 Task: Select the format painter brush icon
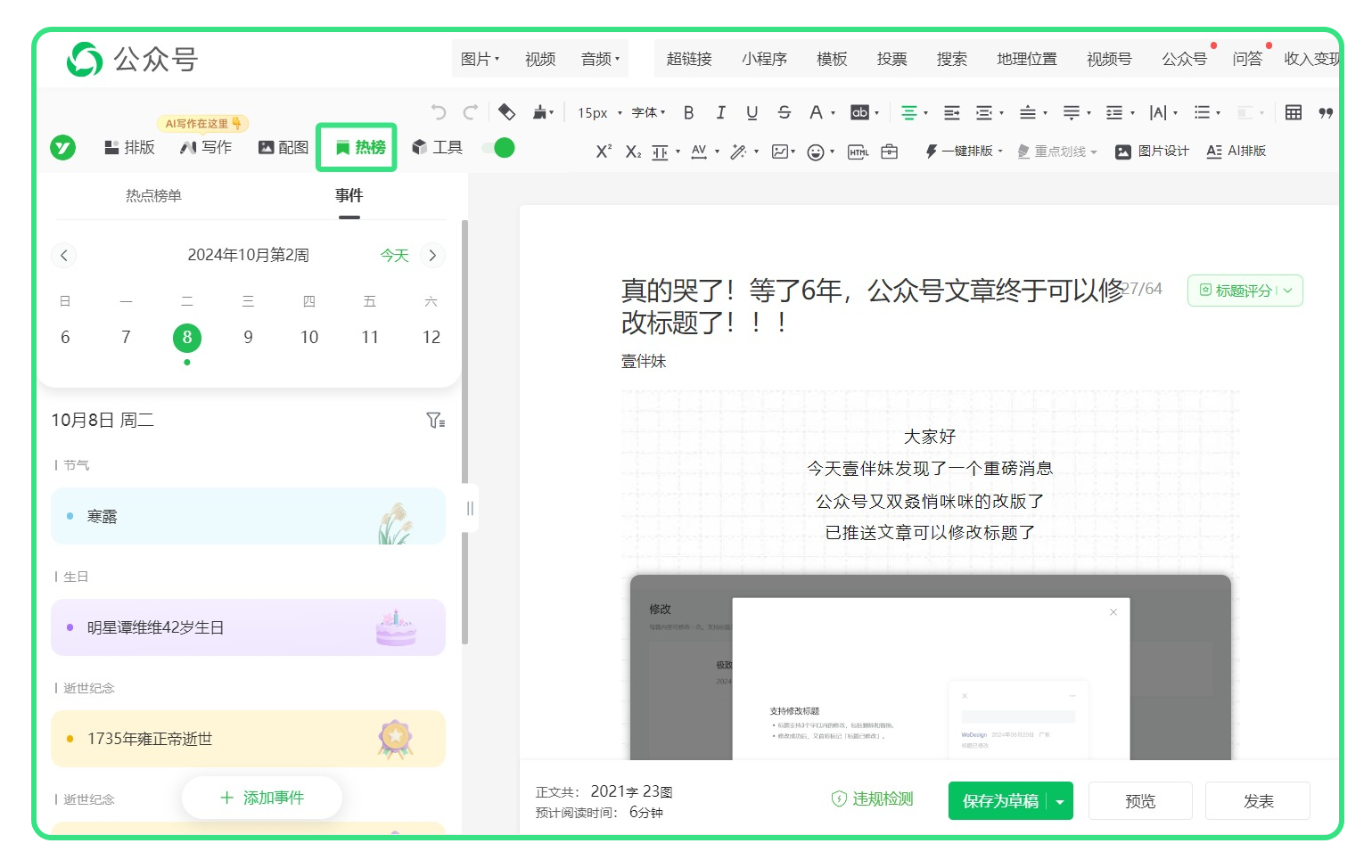540,112
